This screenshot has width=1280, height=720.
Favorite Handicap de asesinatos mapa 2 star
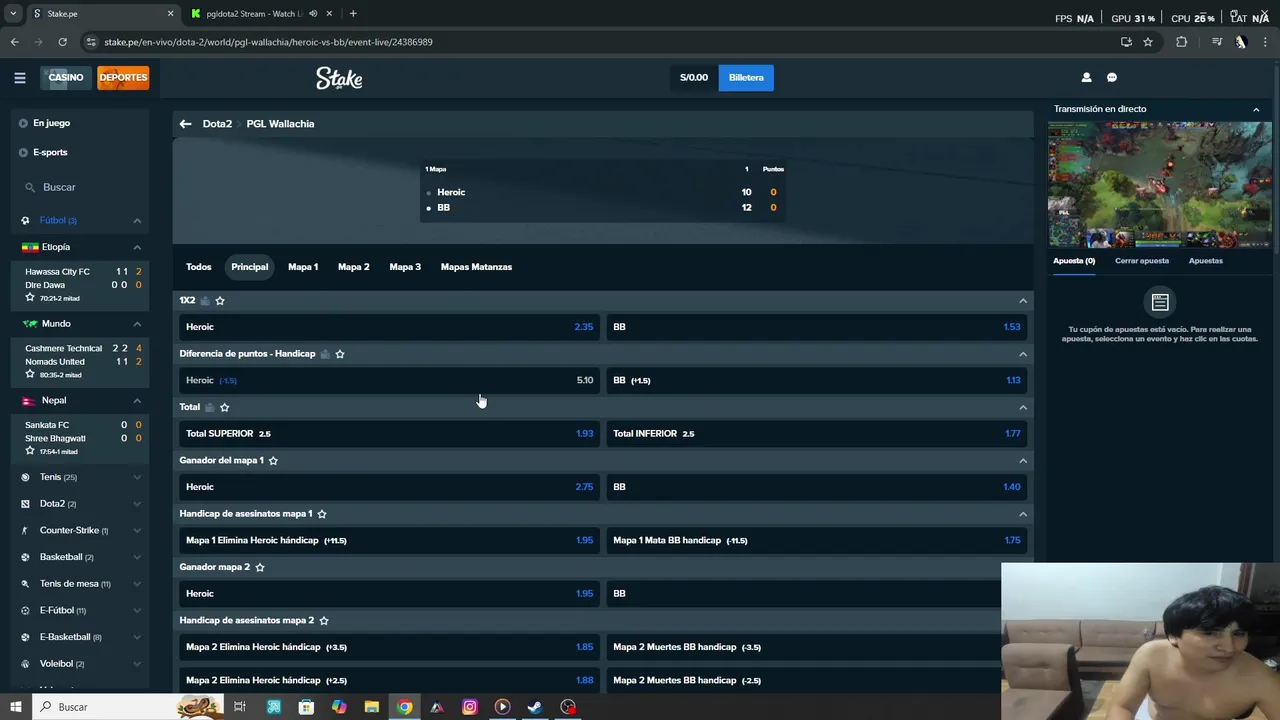click(324, 620)
